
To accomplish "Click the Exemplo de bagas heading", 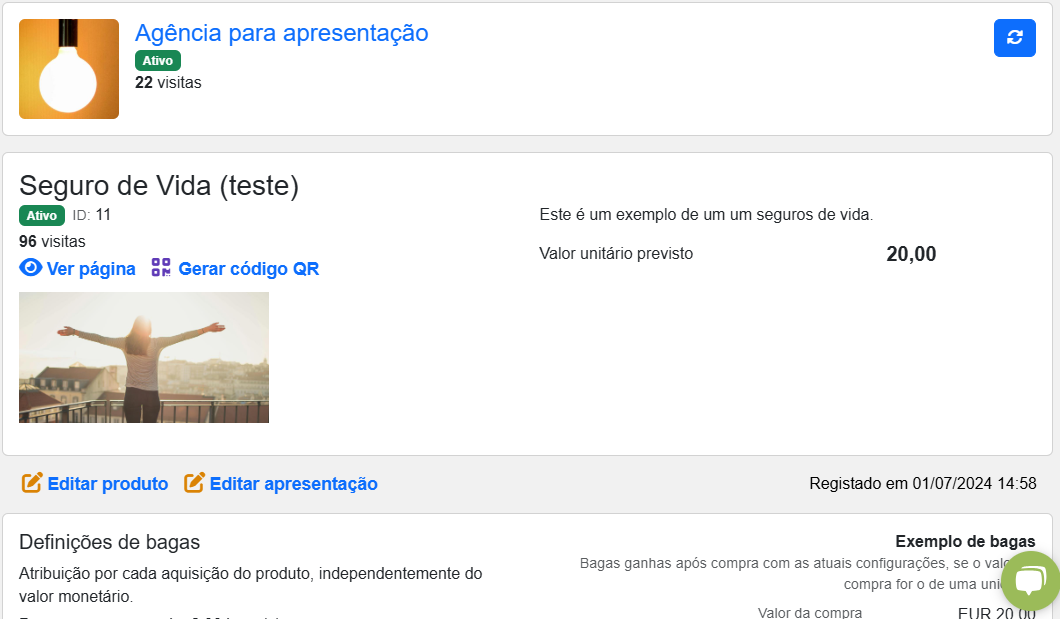I will [x=965, y=541].
